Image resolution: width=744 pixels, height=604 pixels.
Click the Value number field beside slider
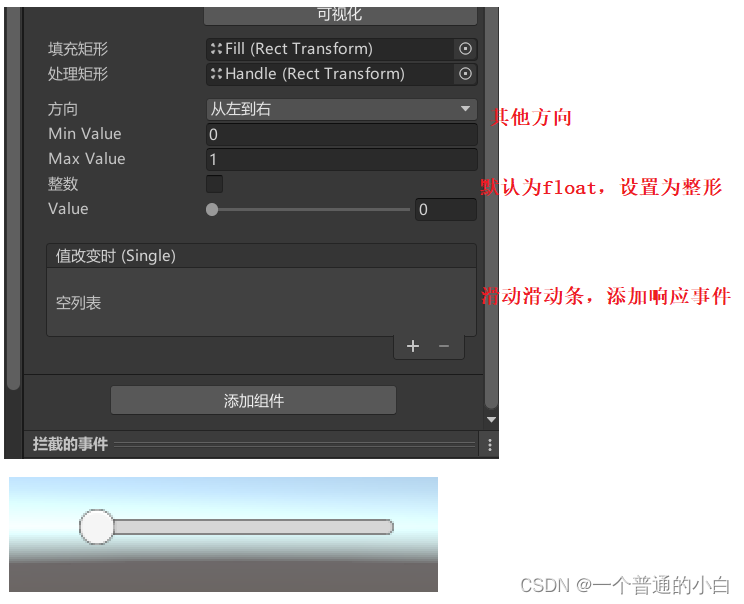(446, 209)
